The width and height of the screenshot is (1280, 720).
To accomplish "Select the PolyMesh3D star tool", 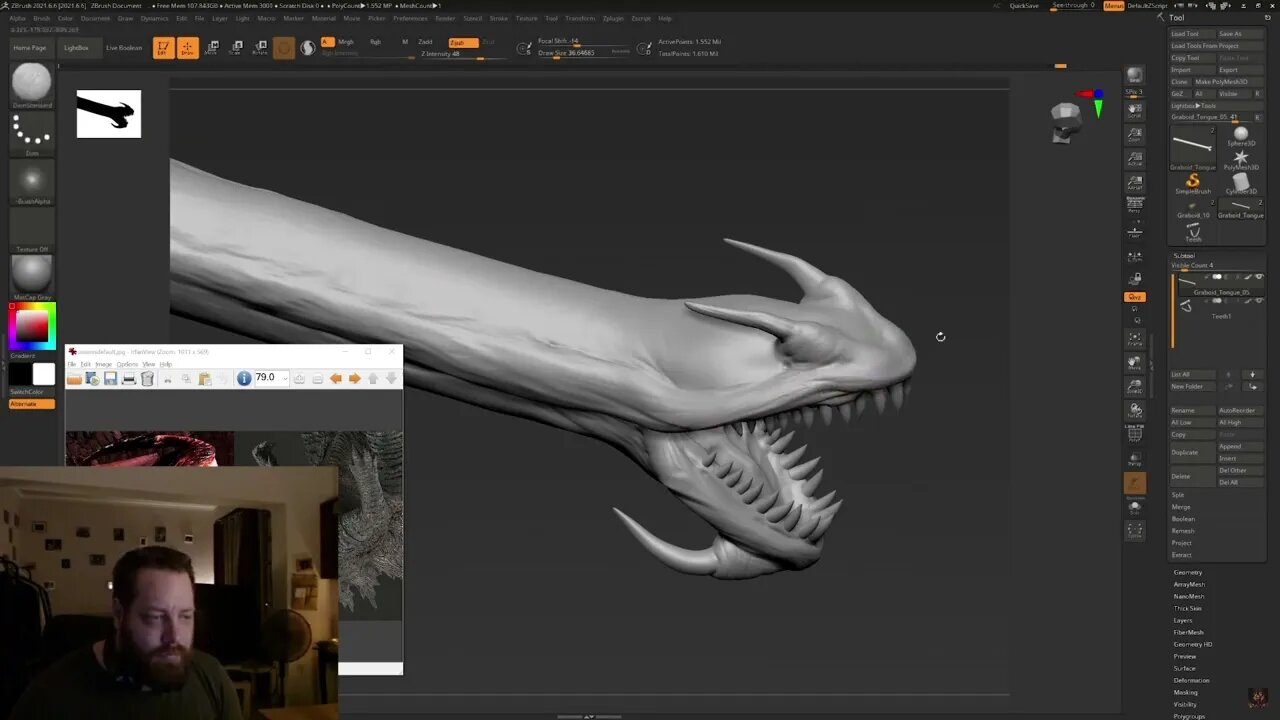I will 1241,161.
